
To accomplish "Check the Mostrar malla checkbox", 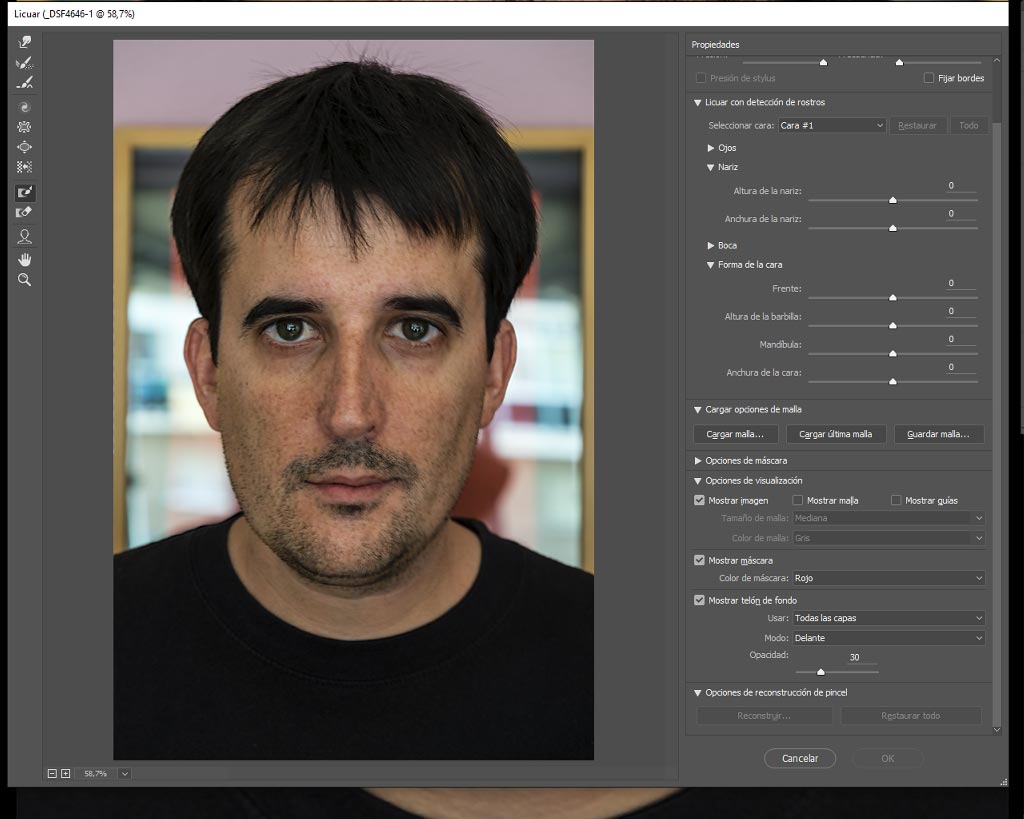I will pyautogui.click(x=797, y=500).
